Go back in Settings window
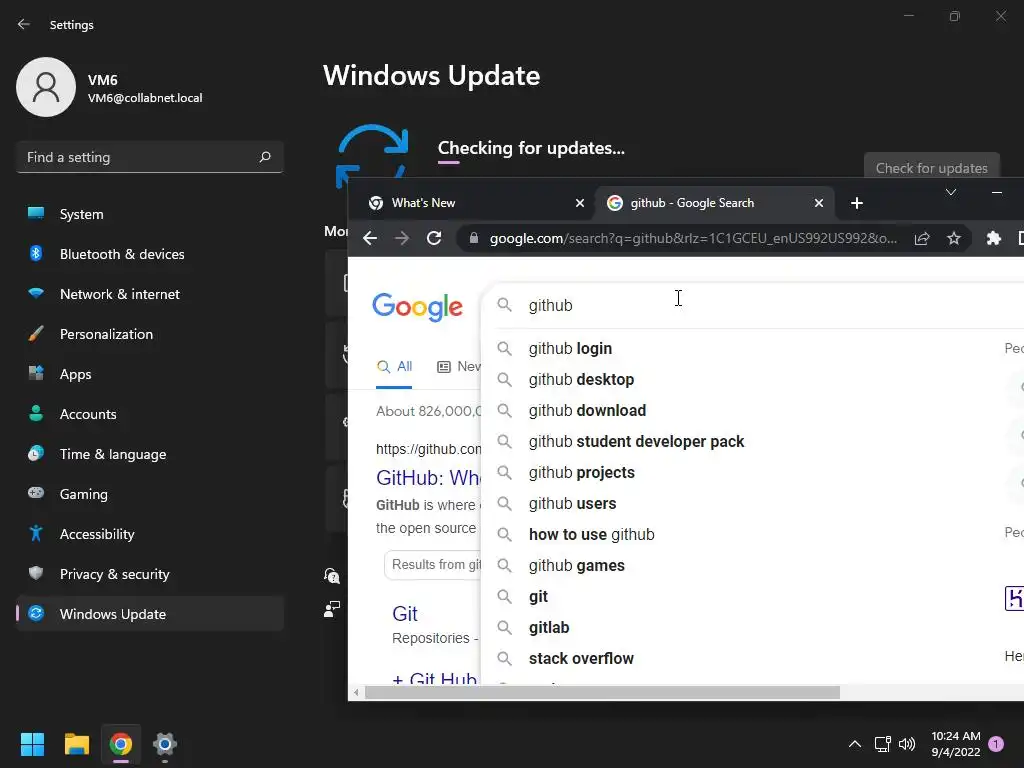The image size is (1024, 768). pos(24,24)
